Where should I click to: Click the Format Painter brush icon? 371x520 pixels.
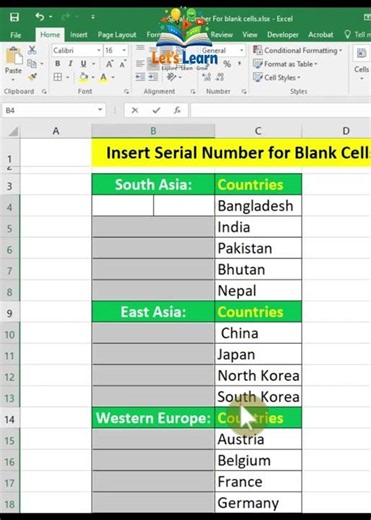tap(32, 77)
